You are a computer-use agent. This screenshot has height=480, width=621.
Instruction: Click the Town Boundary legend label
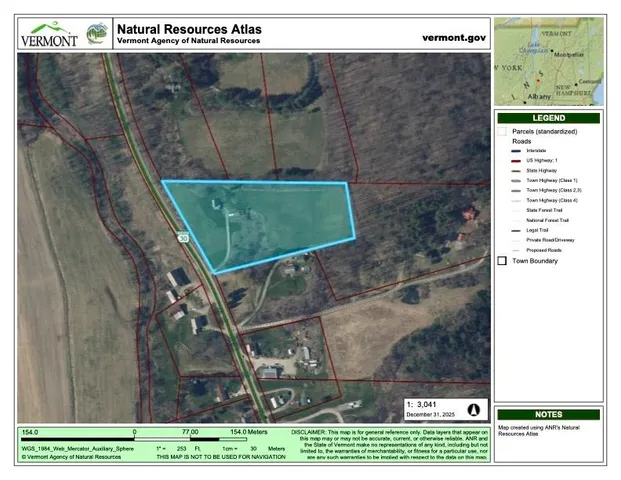[x=535, y=261]
